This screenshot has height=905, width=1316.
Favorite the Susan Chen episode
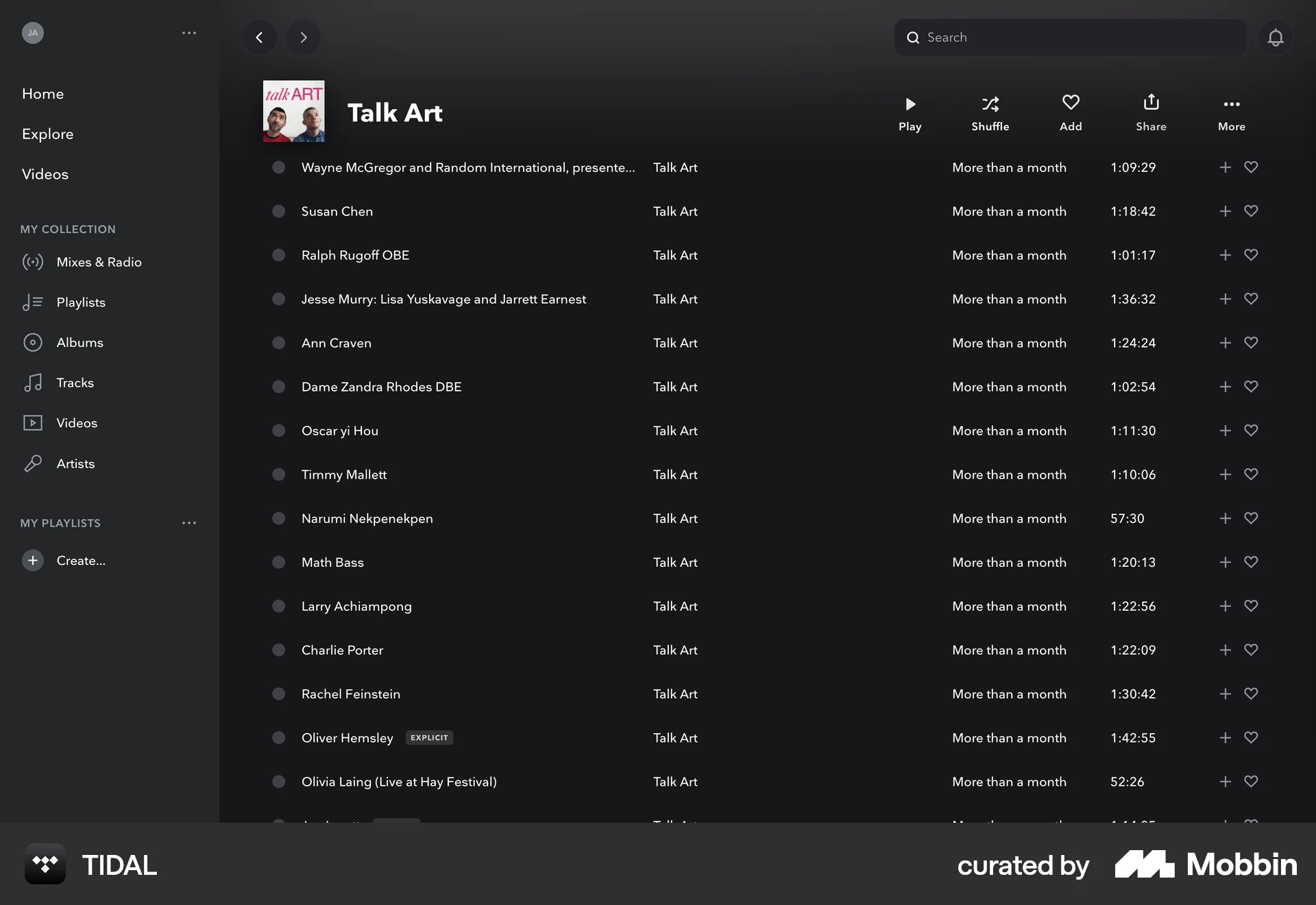(1250, 211)
